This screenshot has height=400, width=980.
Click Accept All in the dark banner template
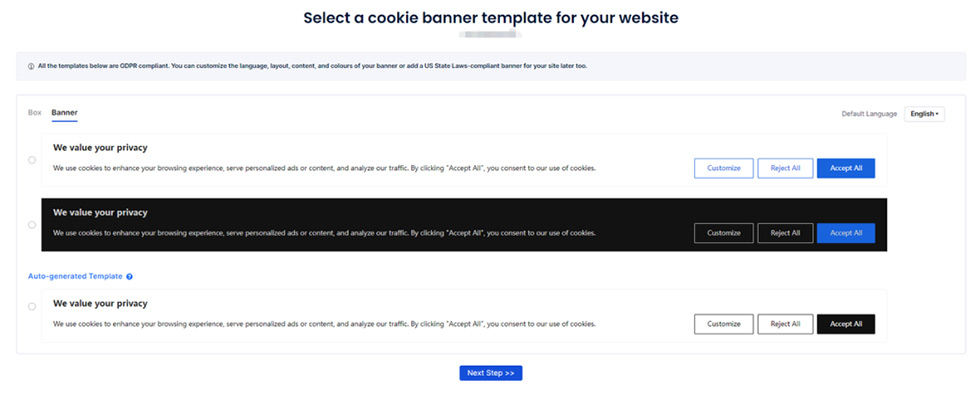pyautogui.click(x=845, y=233)
